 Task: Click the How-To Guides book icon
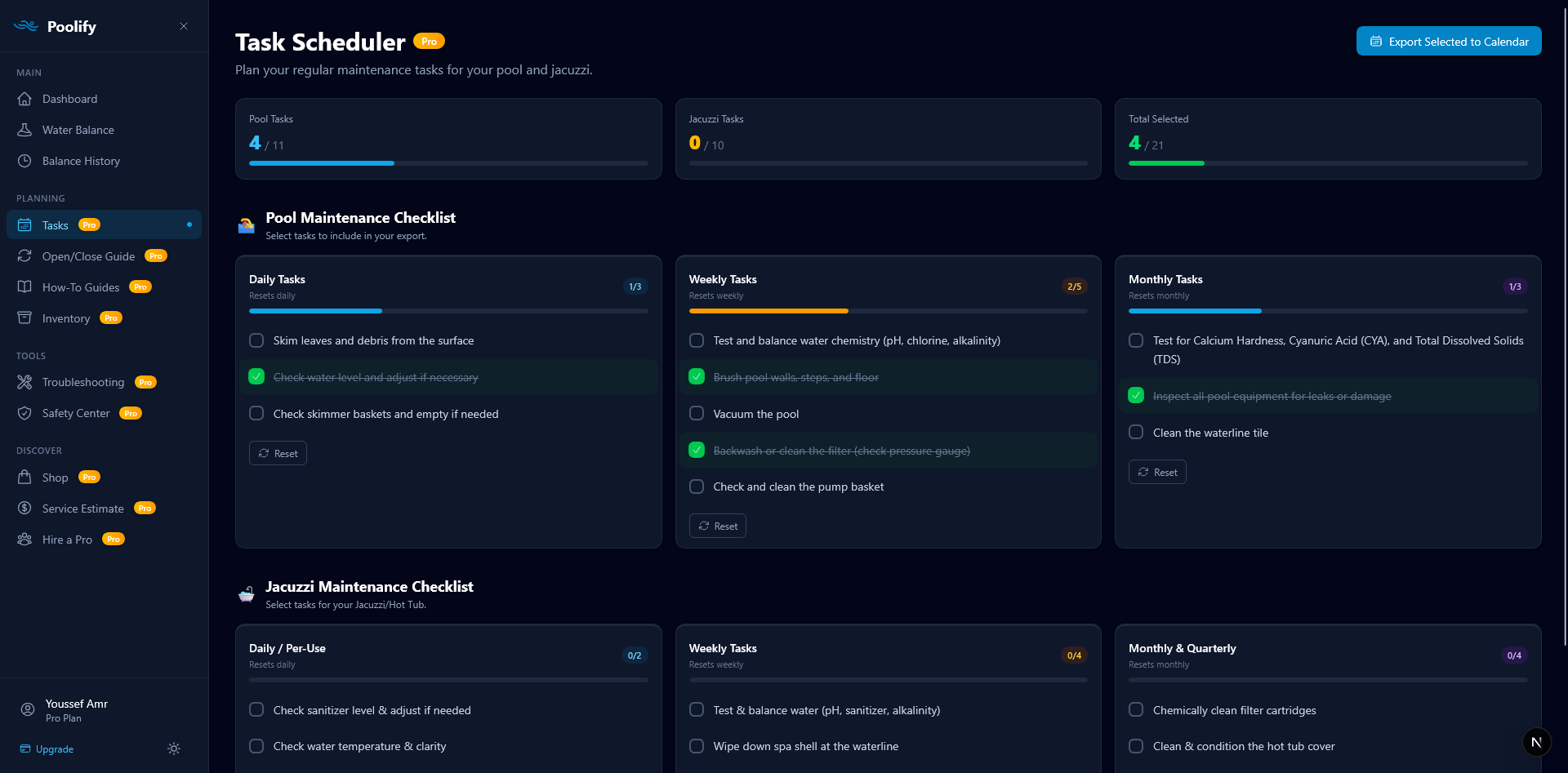pos(24,287)
